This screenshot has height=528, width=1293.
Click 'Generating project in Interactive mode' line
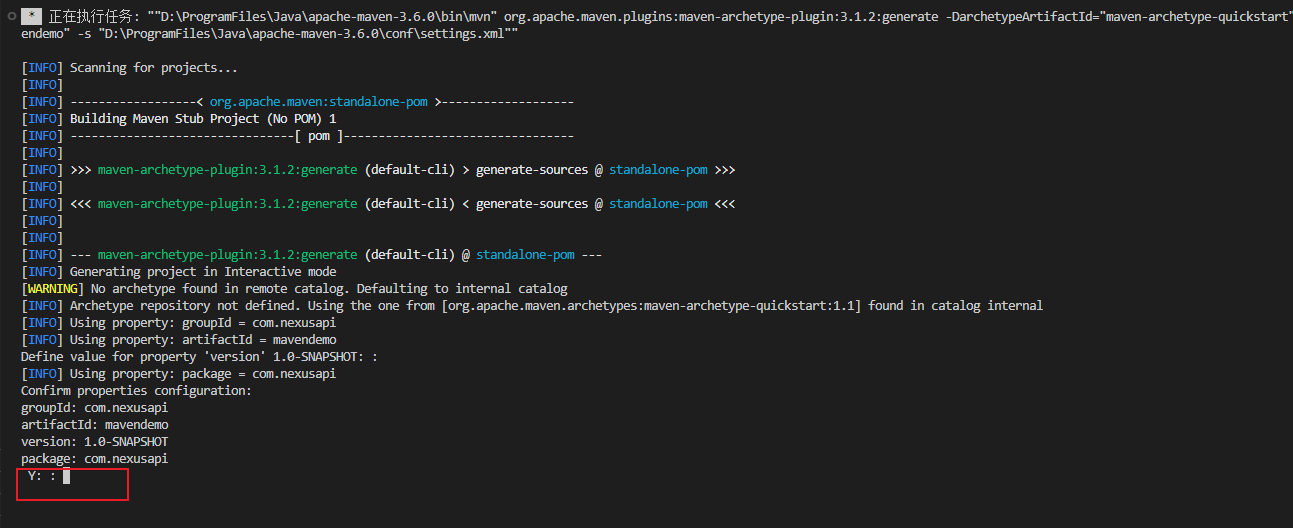[203, 272]
